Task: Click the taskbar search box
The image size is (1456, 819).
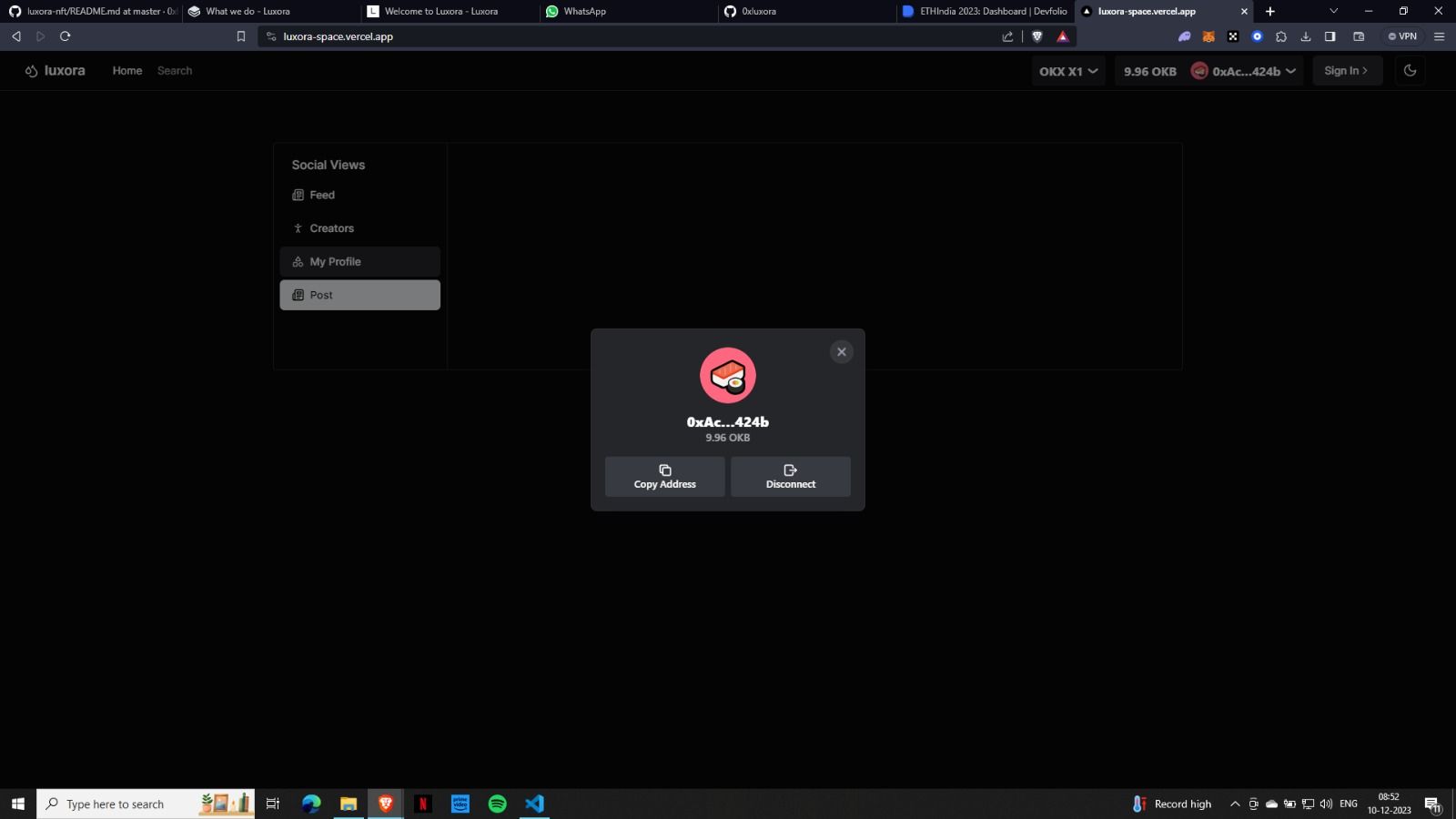Action: [146, 804]
